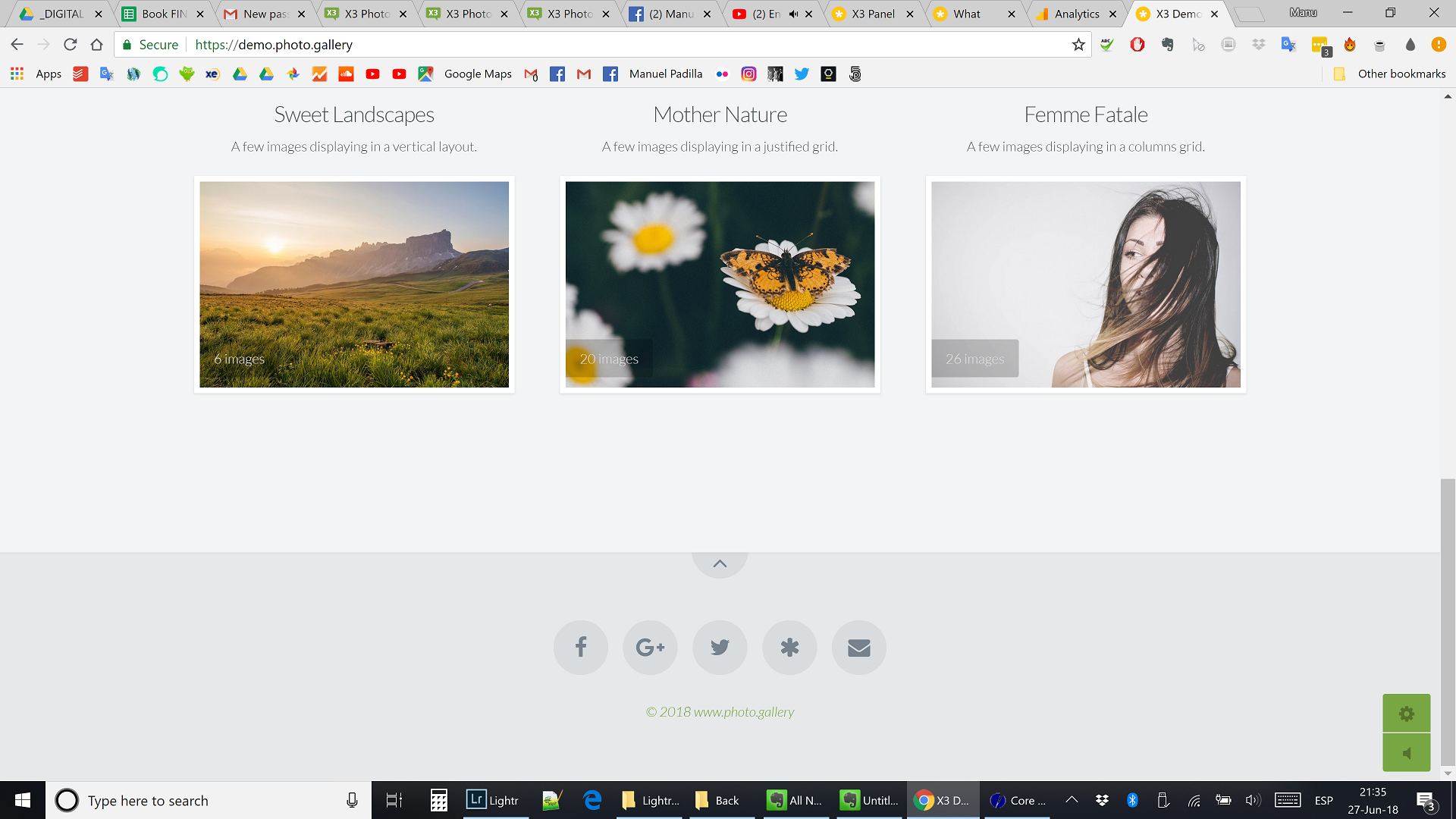Click the Settings gear icon bottom right
Screen dimensions: 1456x819
pos(1406,713)
